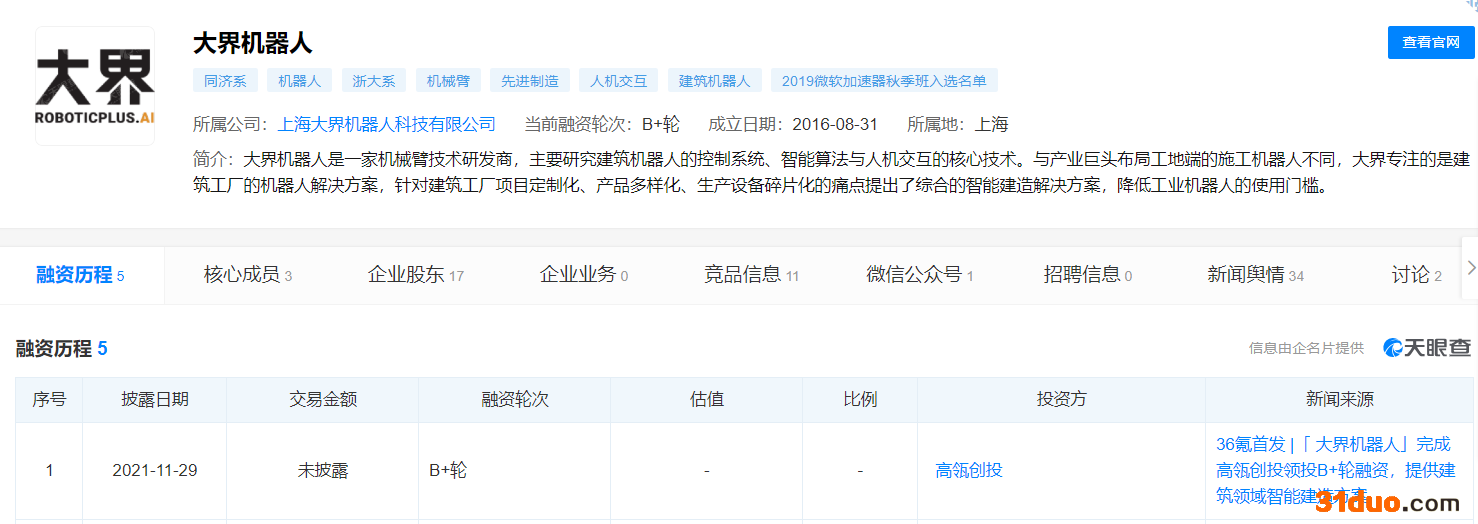Open the 高瓴创投 investor link
The width and height of the screenshot is (1478, 524).
click(x=969, y=470)
